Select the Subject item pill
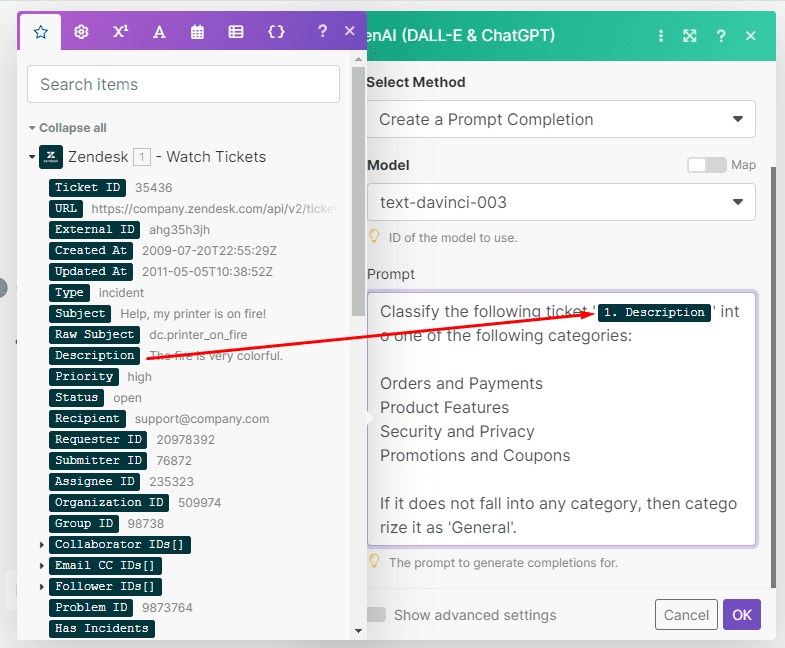The image size is (785, 648). point(80,314)
